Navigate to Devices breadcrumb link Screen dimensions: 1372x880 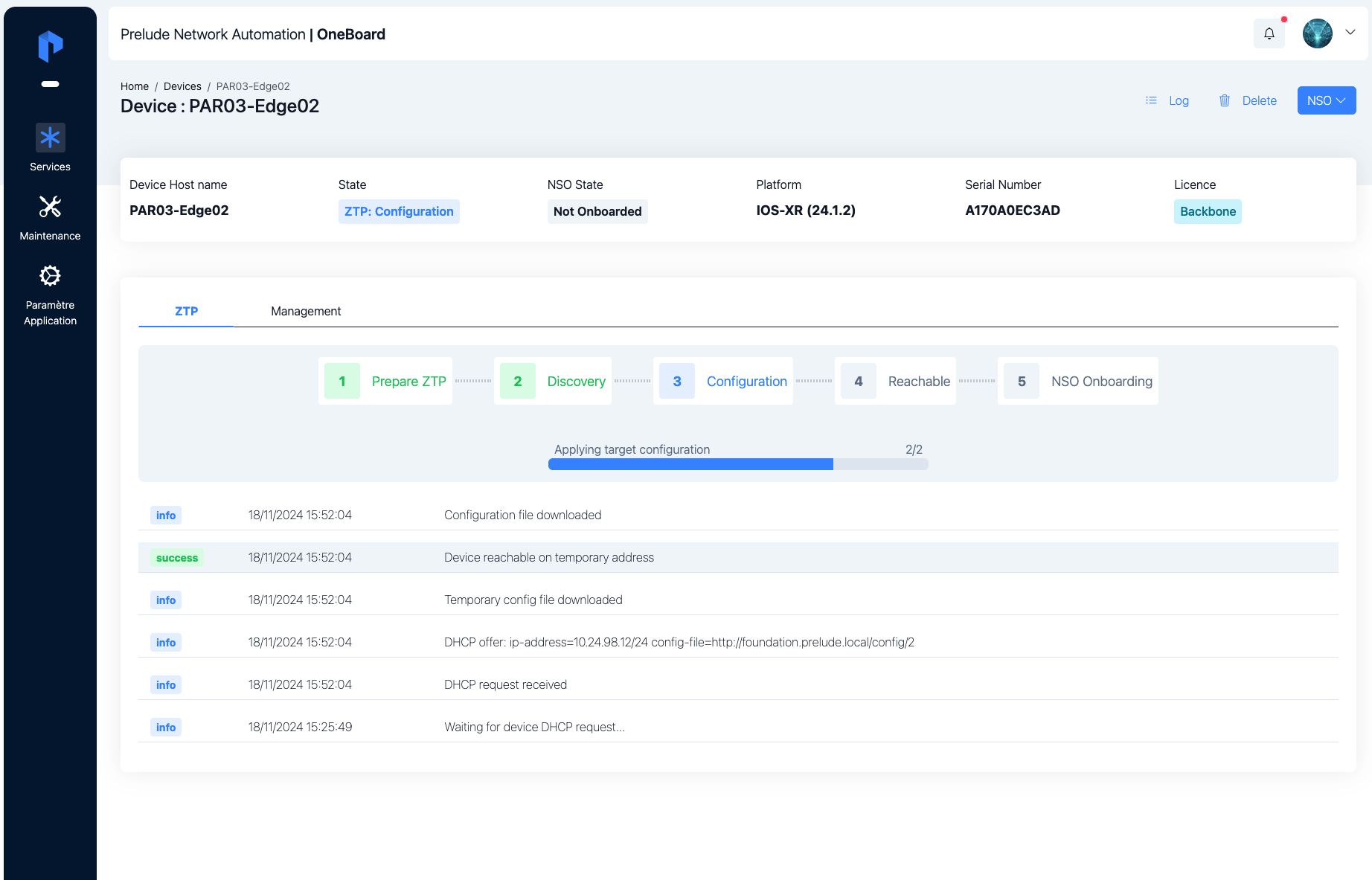182,86
